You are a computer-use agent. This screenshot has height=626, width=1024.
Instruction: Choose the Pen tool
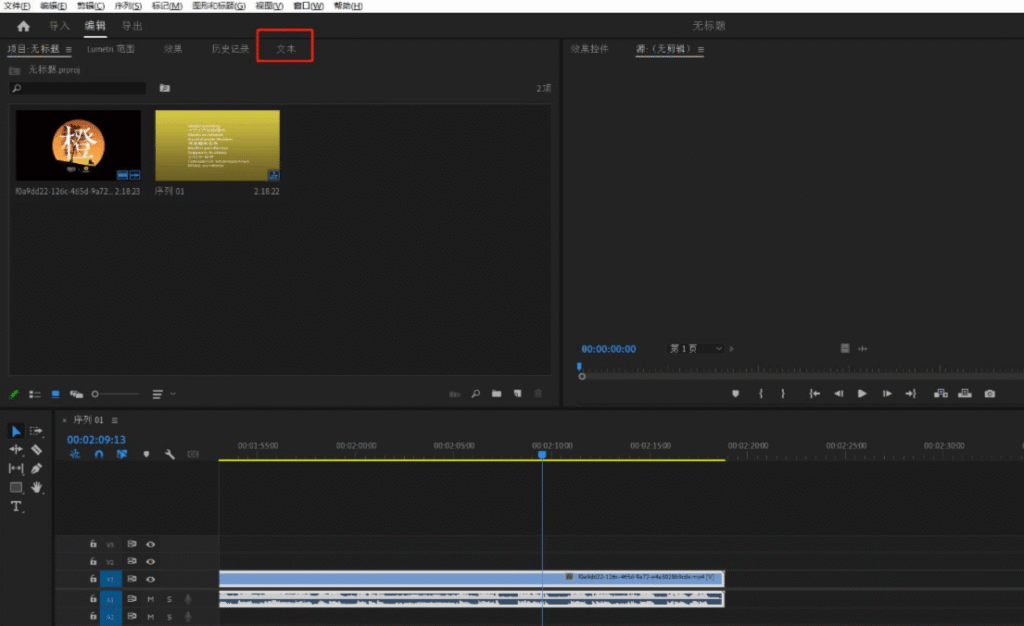pos(36,468)
